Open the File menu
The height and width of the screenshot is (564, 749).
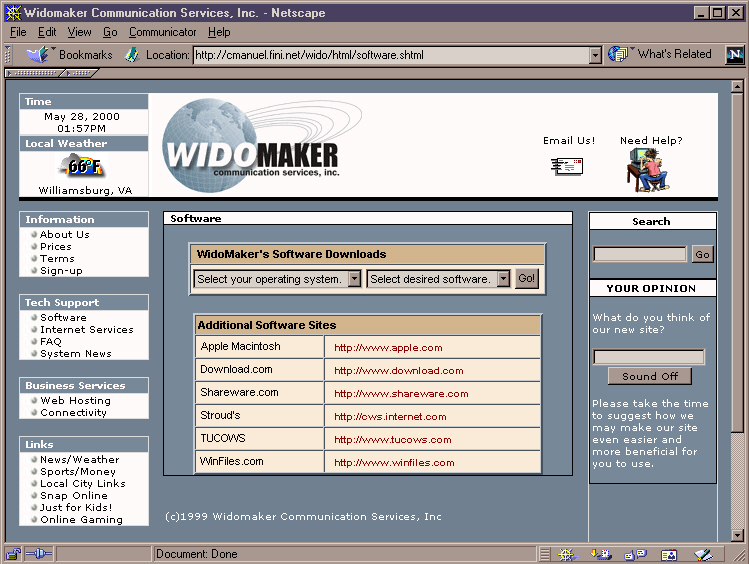(18, 32)
